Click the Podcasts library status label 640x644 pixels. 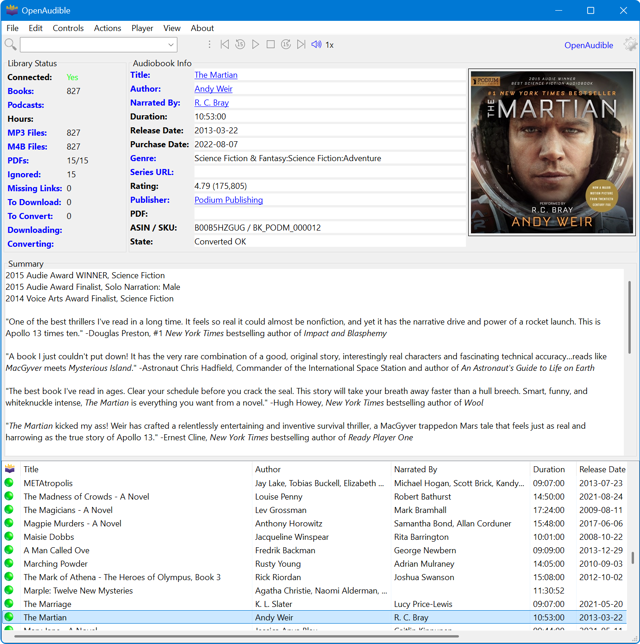click(25, 105)
